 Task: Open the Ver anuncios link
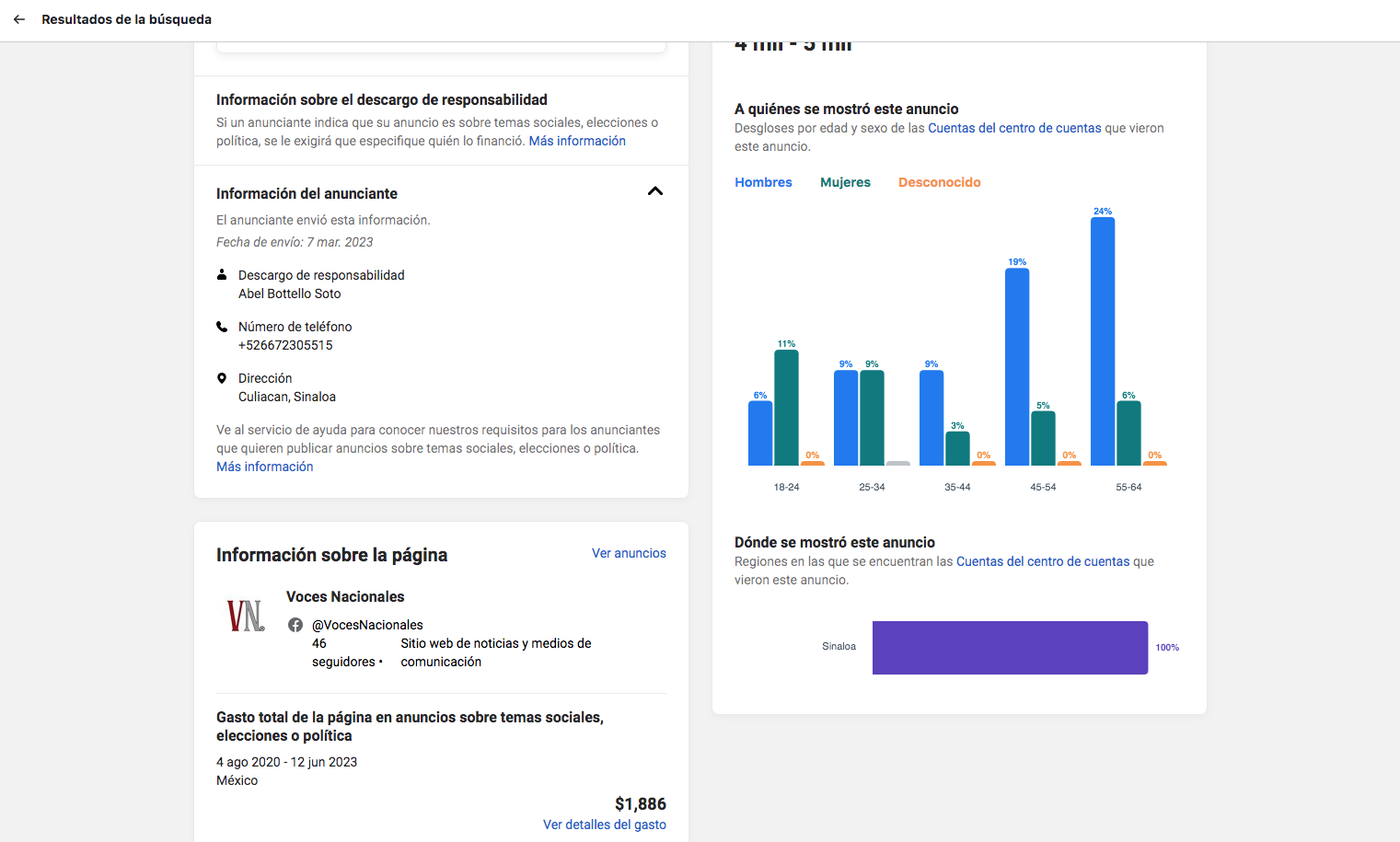tap(629, 553)
